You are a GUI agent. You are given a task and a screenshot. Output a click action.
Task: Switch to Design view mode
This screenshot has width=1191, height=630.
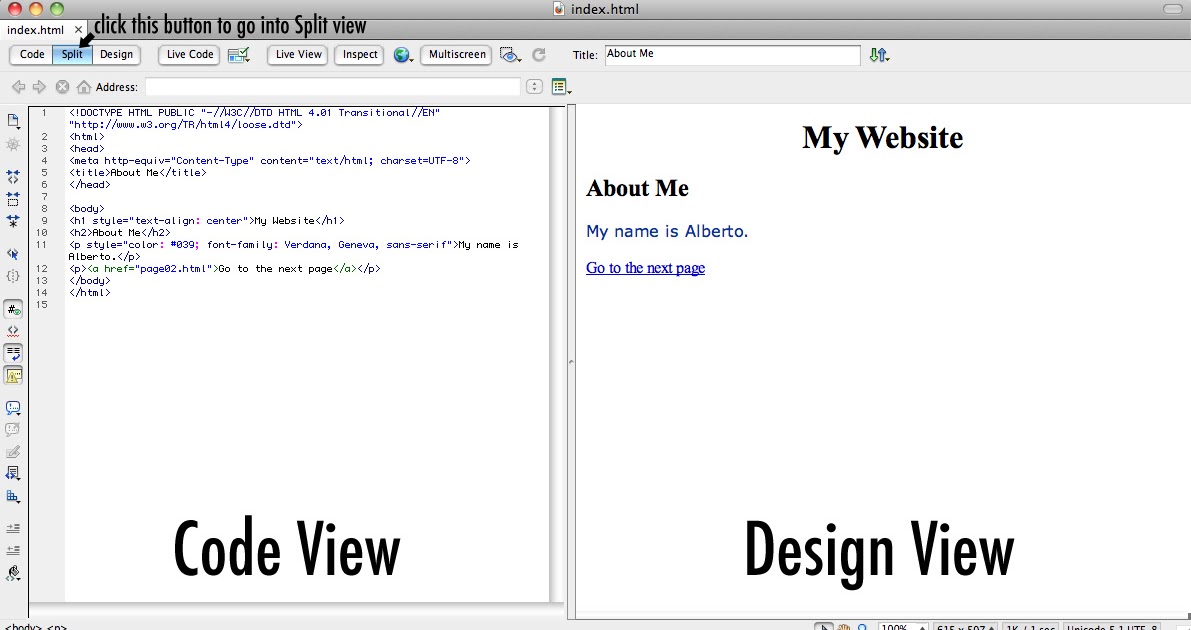point(116,55)
